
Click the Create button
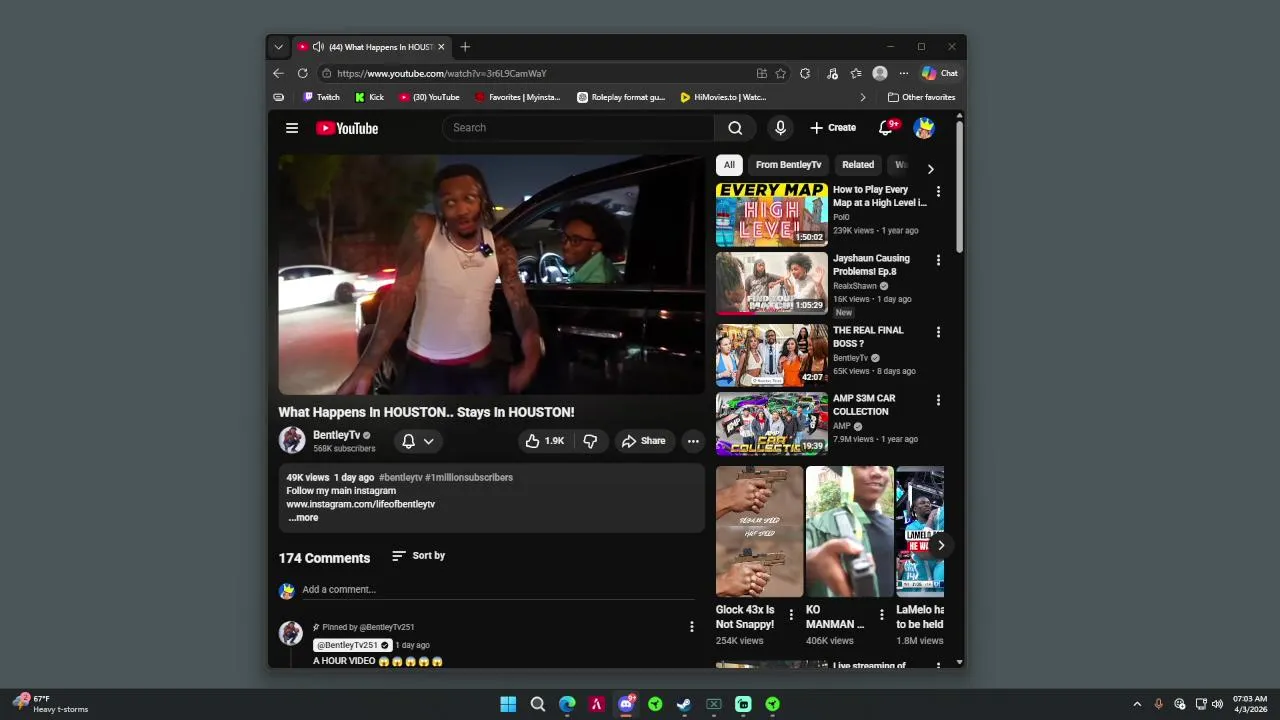pos(833,128)
